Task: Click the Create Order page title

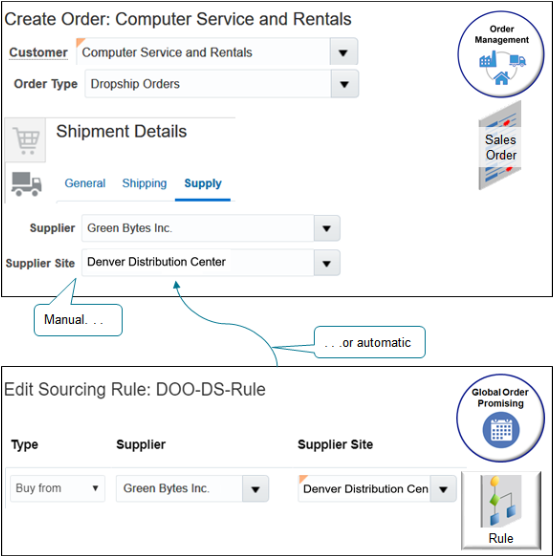Action: click(178, 19)
